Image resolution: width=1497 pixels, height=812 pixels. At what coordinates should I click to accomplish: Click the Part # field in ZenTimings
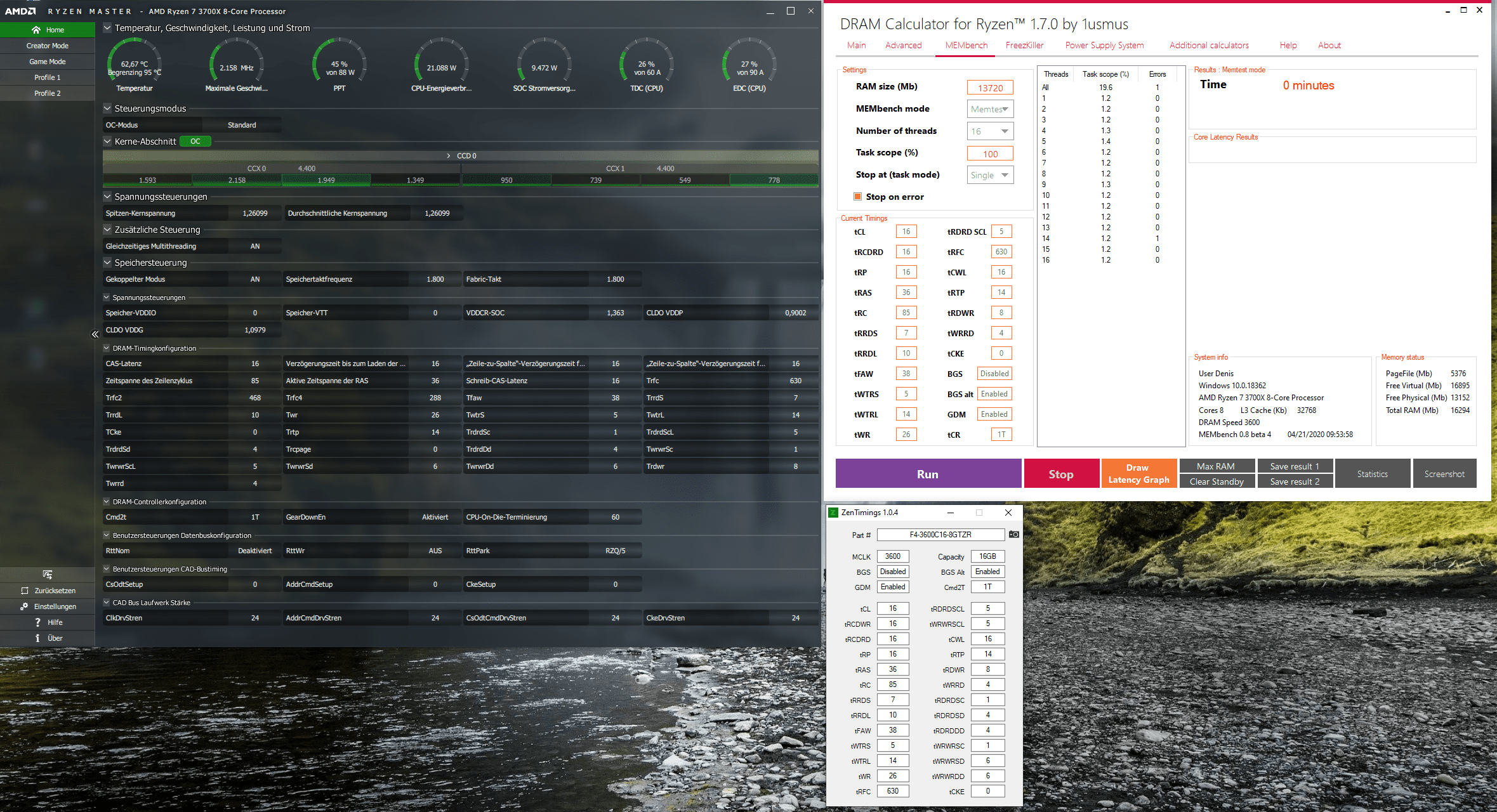click(x=940, y=535)
